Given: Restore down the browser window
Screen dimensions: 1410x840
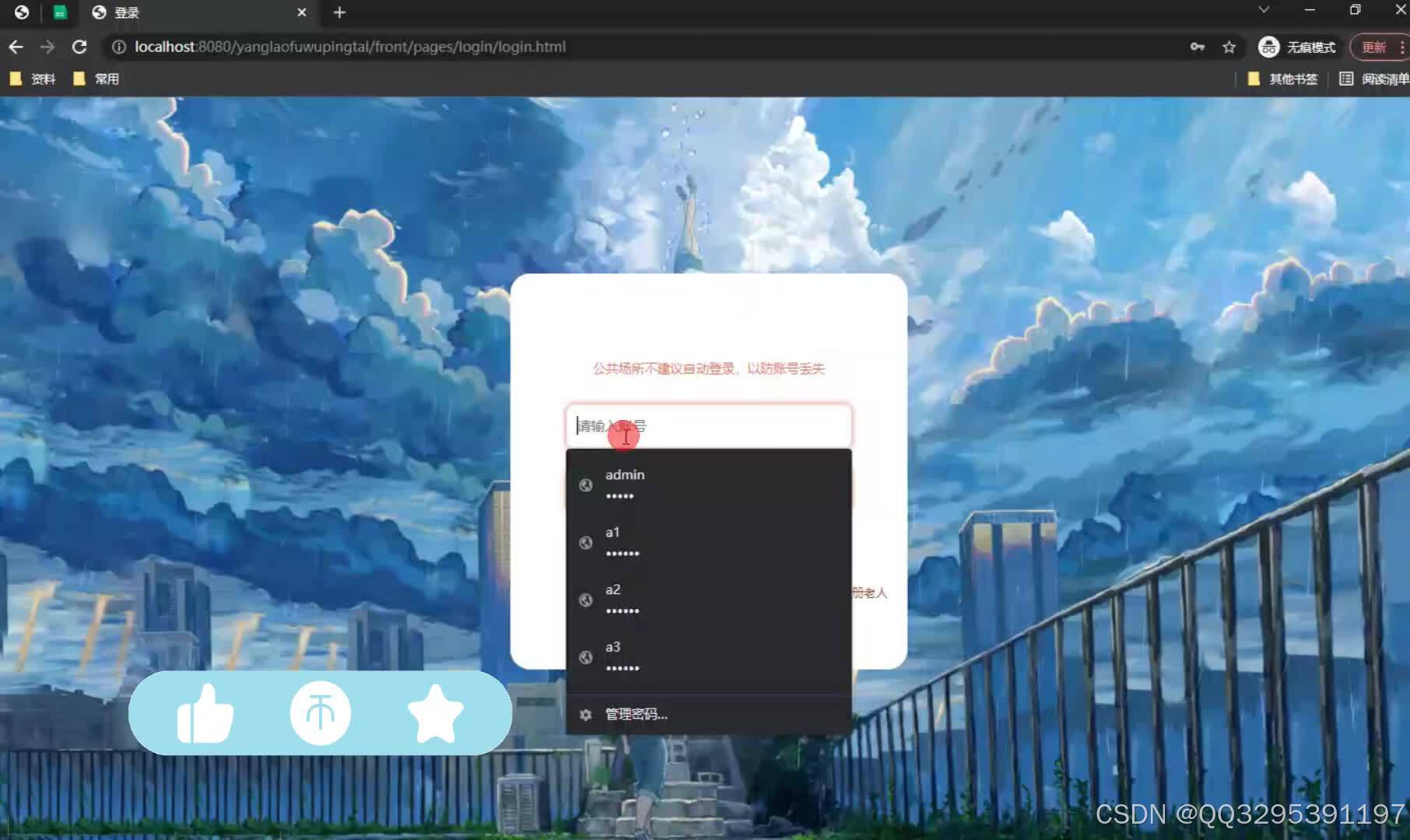Looking at the screenshot, I should 1355,9.
